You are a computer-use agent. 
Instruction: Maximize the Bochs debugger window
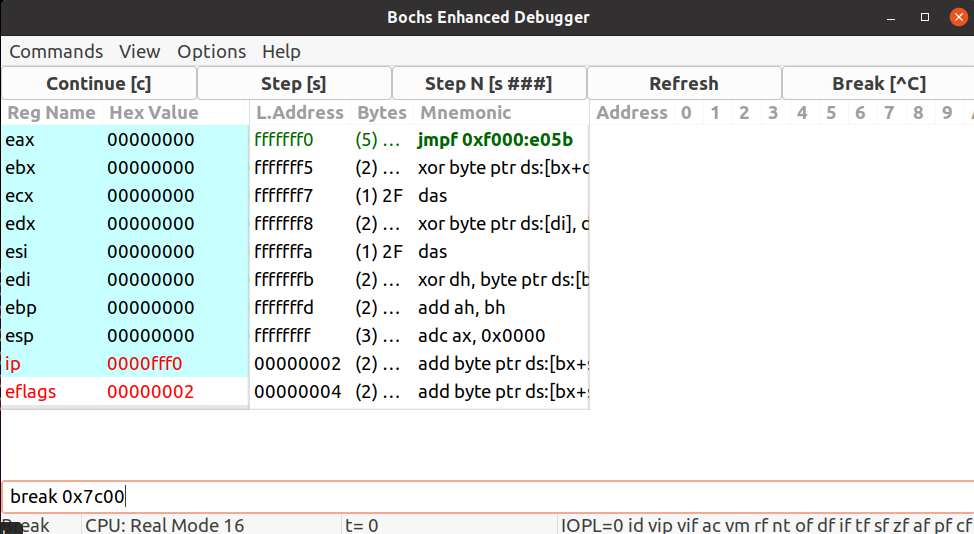(924, 17)
